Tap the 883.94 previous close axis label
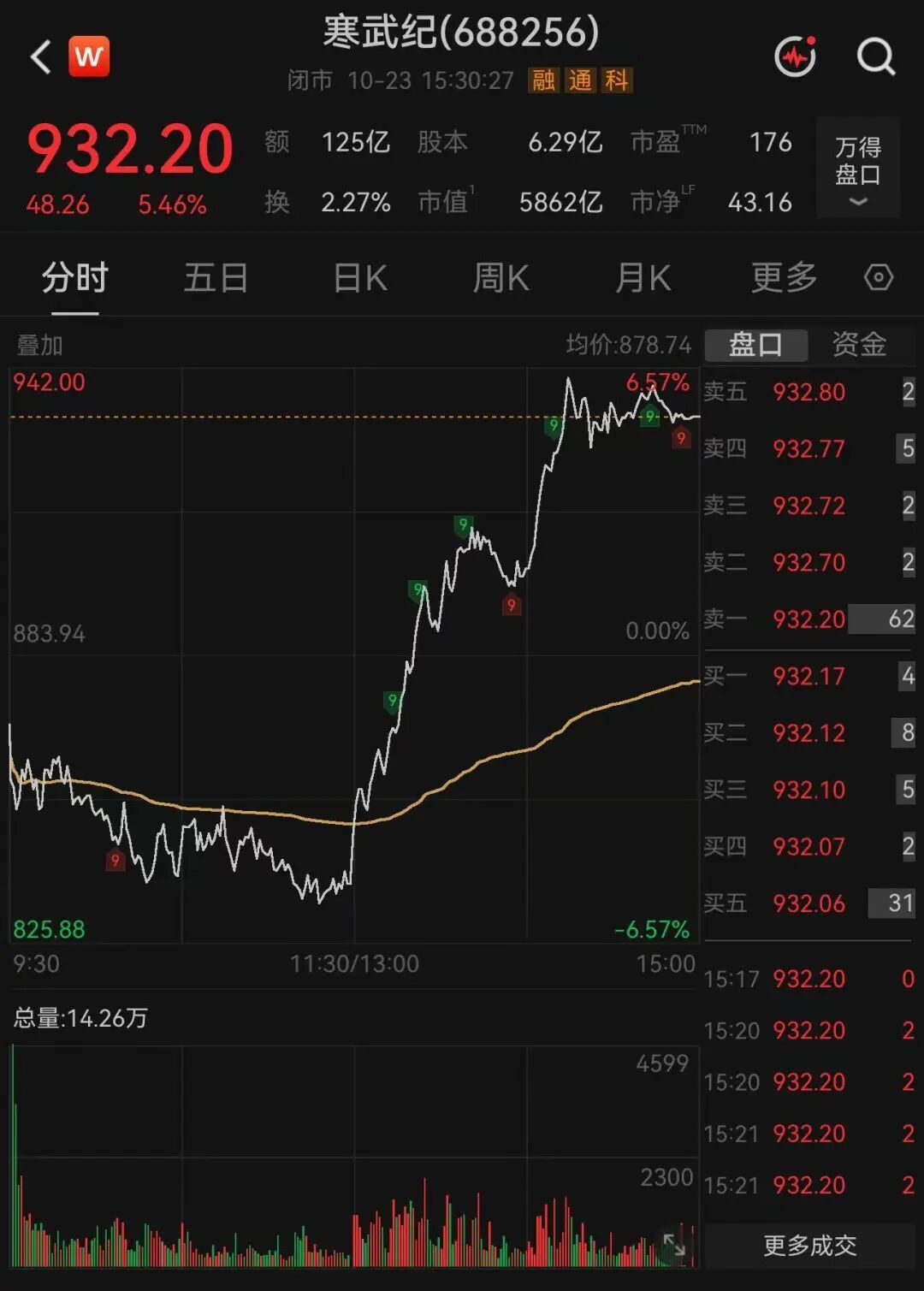 pyautogui.click(x=49, y=634)
